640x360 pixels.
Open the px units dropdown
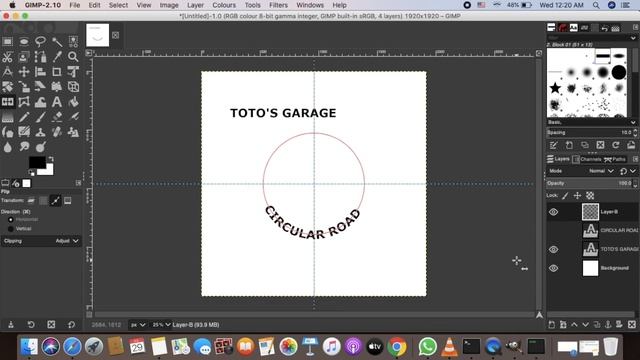138,325
